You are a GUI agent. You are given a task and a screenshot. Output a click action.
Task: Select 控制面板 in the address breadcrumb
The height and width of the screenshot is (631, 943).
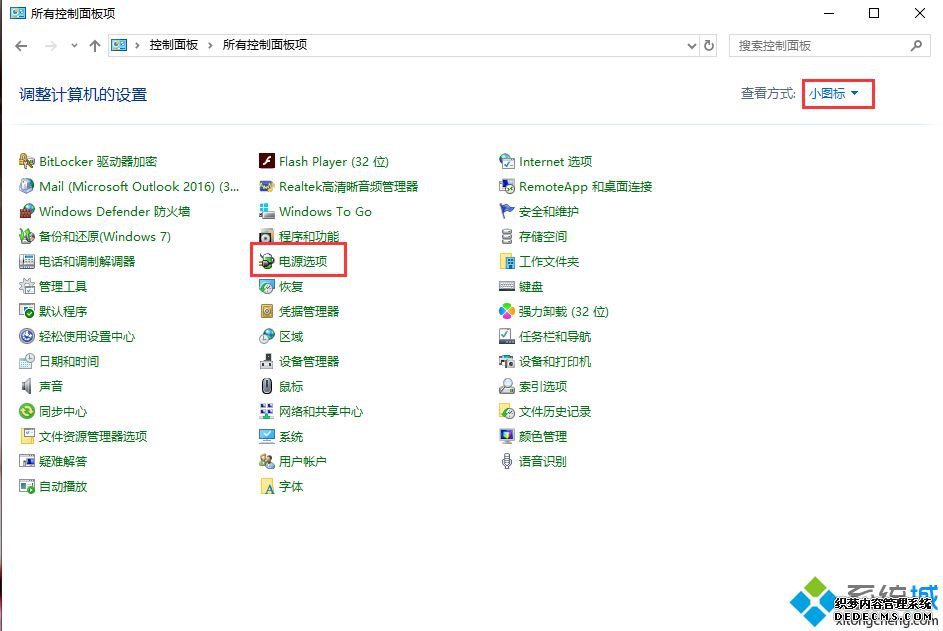173,46
